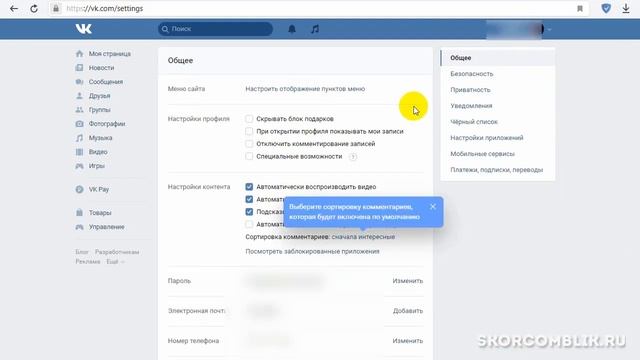Open Блог footer link
640x360 pixels.
click(82, 252)
